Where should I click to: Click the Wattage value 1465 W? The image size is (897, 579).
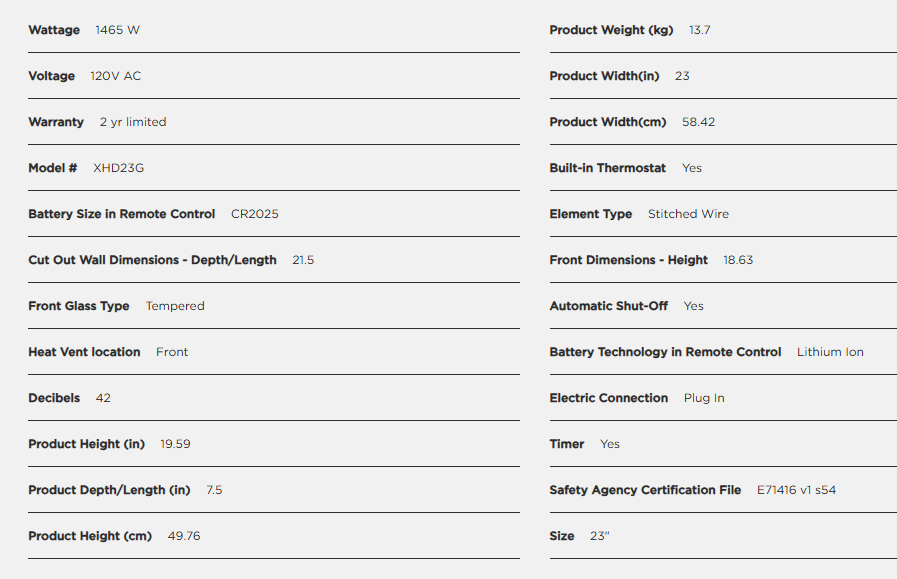point(117,30)
